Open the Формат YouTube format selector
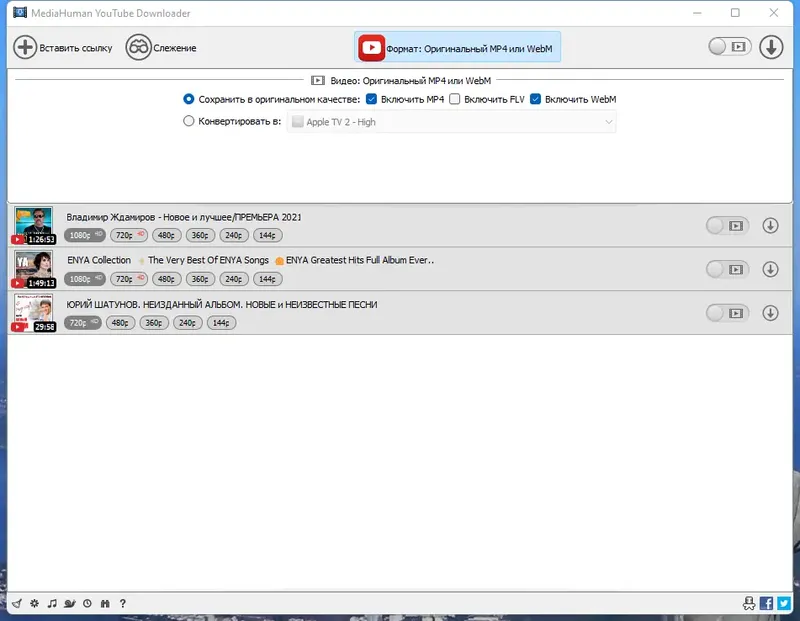800x621 pixels. pos(457,47)
